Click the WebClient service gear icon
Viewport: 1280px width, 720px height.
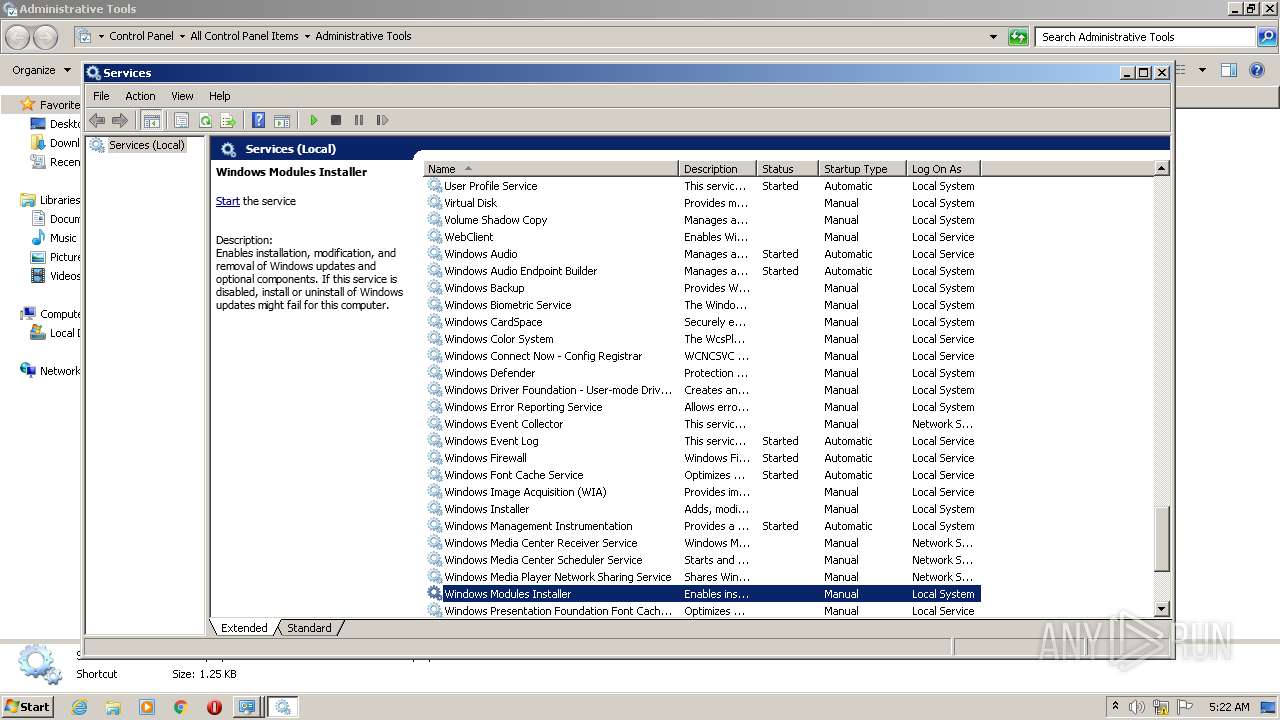tap(434, 237)
